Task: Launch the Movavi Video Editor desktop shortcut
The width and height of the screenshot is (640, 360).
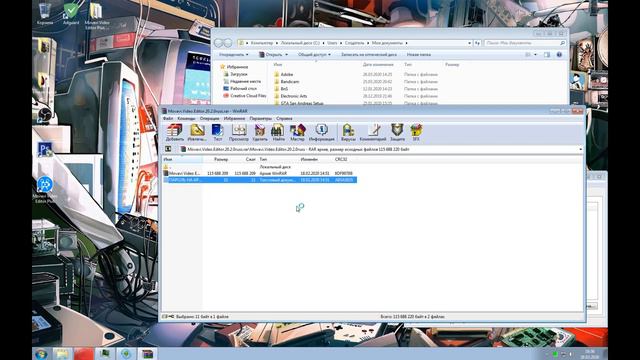Action: (x=44, y=189)
